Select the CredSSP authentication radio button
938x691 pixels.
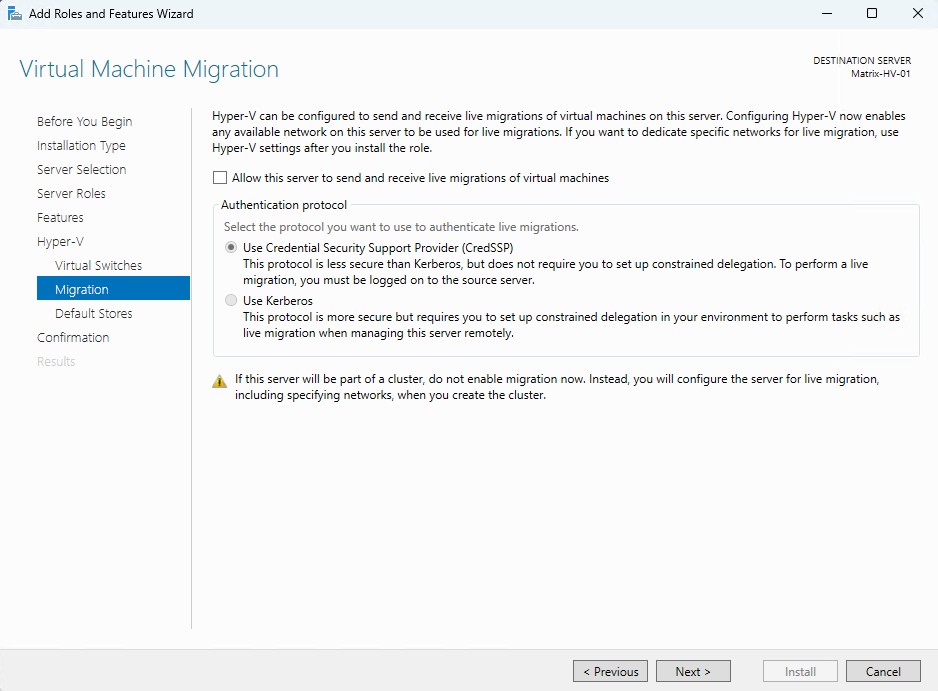pyautogui.click(x=231, y=247)
